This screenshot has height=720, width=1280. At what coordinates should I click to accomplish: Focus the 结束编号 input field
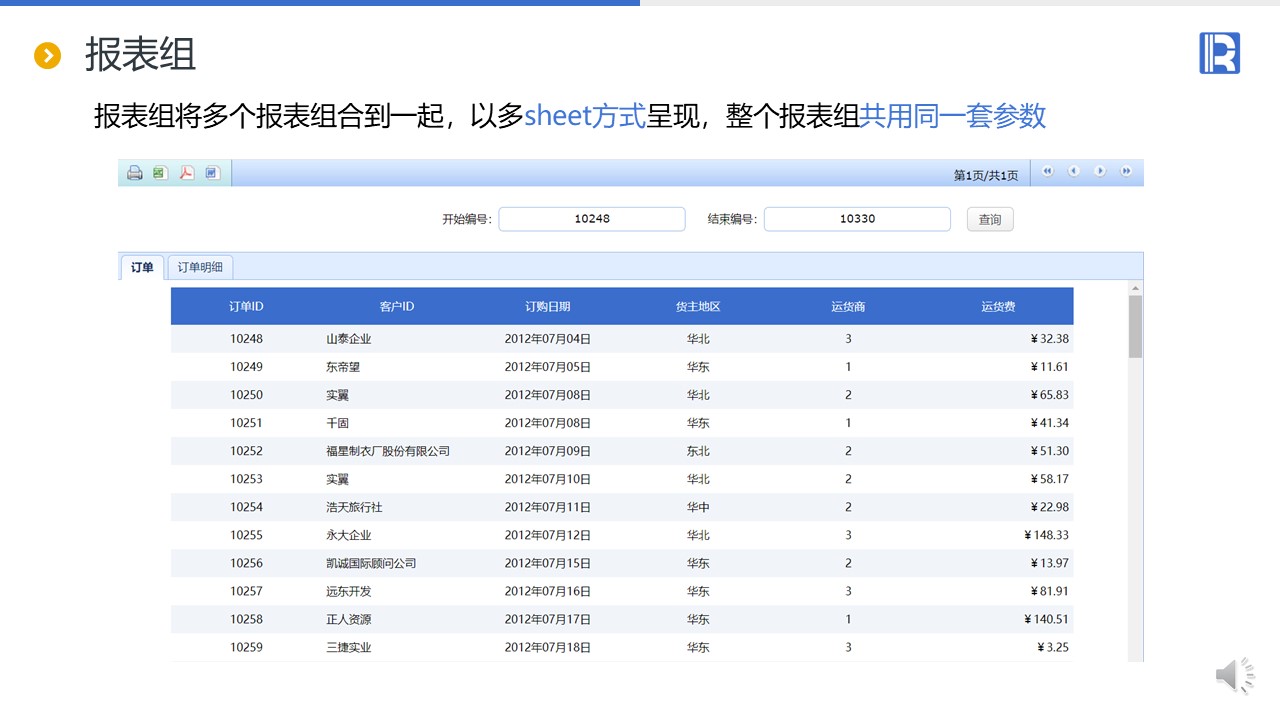point(857,219)
